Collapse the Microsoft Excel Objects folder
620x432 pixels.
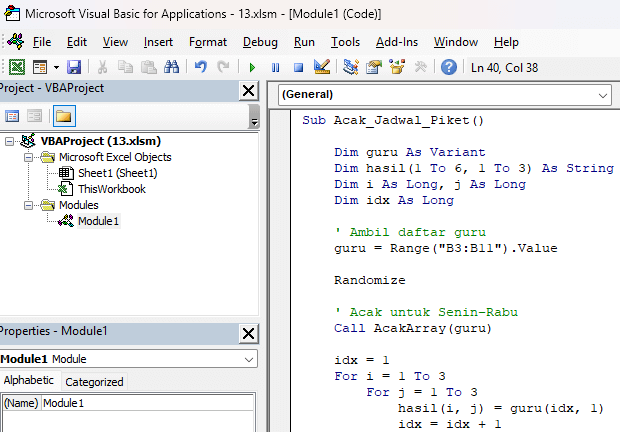click(x=28, y=157)
